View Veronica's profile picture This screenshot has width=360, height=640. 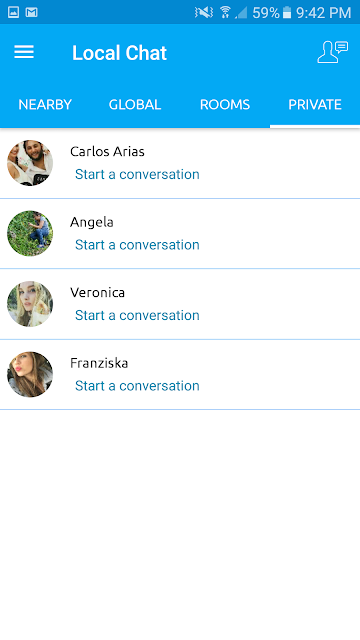(x=30, y=304)
